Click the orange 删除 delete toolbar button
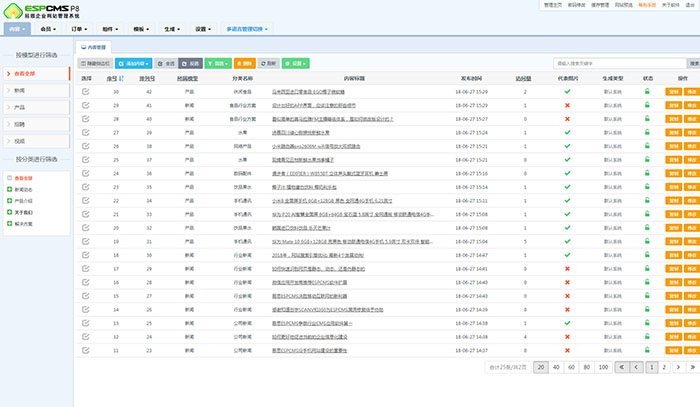 click(243, 63)
